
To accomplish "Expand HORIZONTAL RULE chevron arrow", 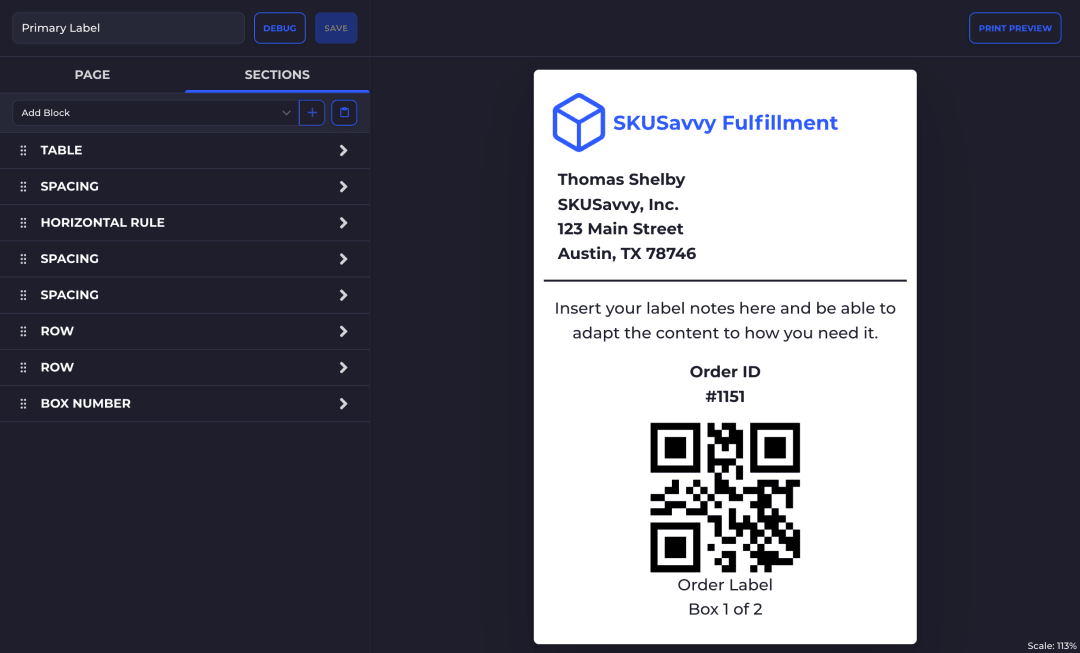I will pos(344,223).
